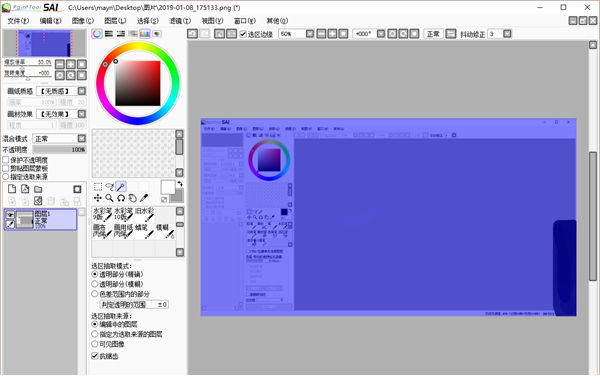Open the 画纸质感 dropdown
The width and height of the screenshot is (600, 390).
tap(82, 91)
